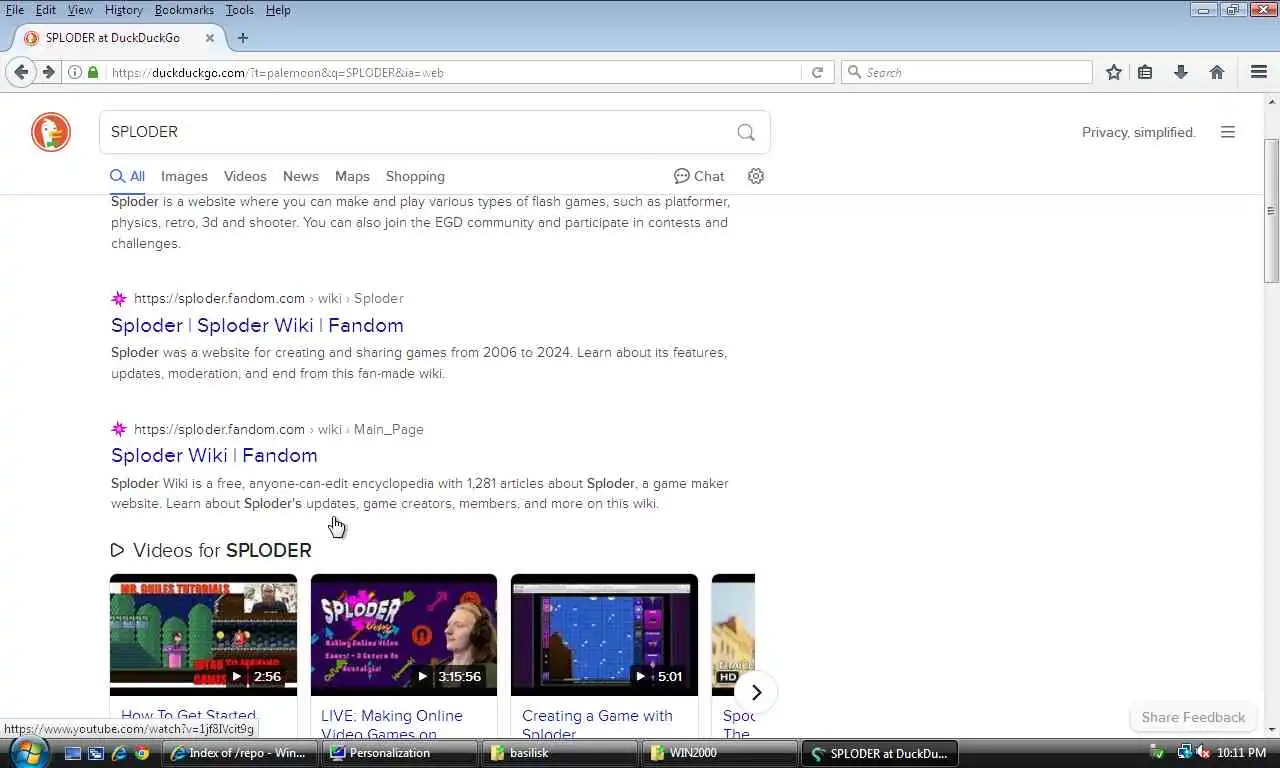Open the browser hamburger menu
The height and width of the screenshot is (768, 1280).
(1259, 72)
